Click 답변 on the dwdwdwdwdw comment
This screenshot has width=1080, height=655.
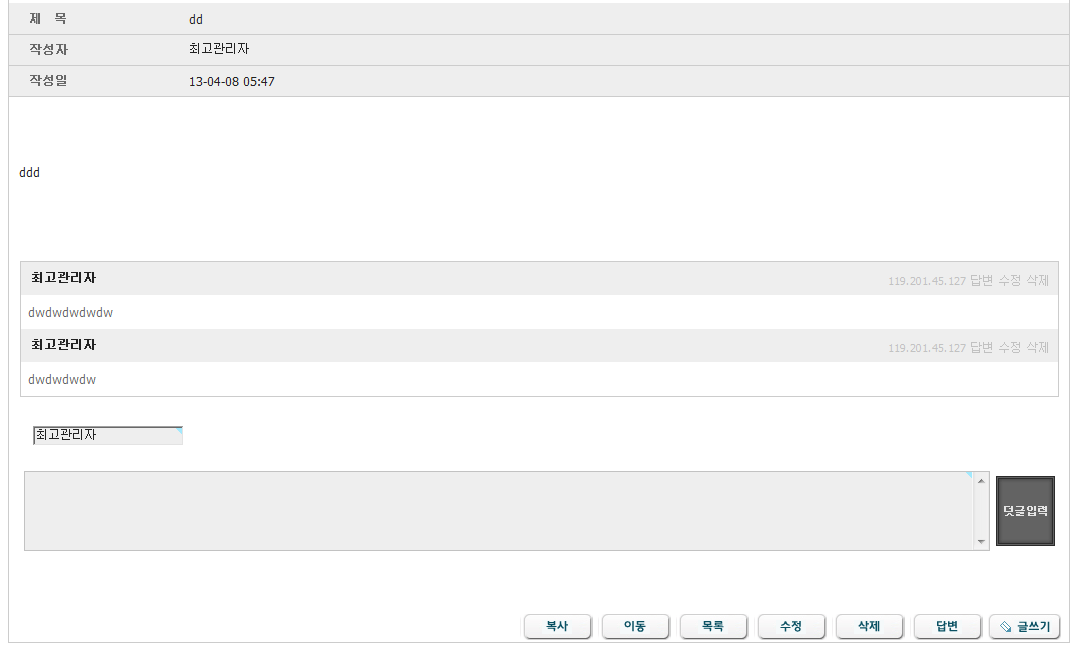tap(981, 281)
